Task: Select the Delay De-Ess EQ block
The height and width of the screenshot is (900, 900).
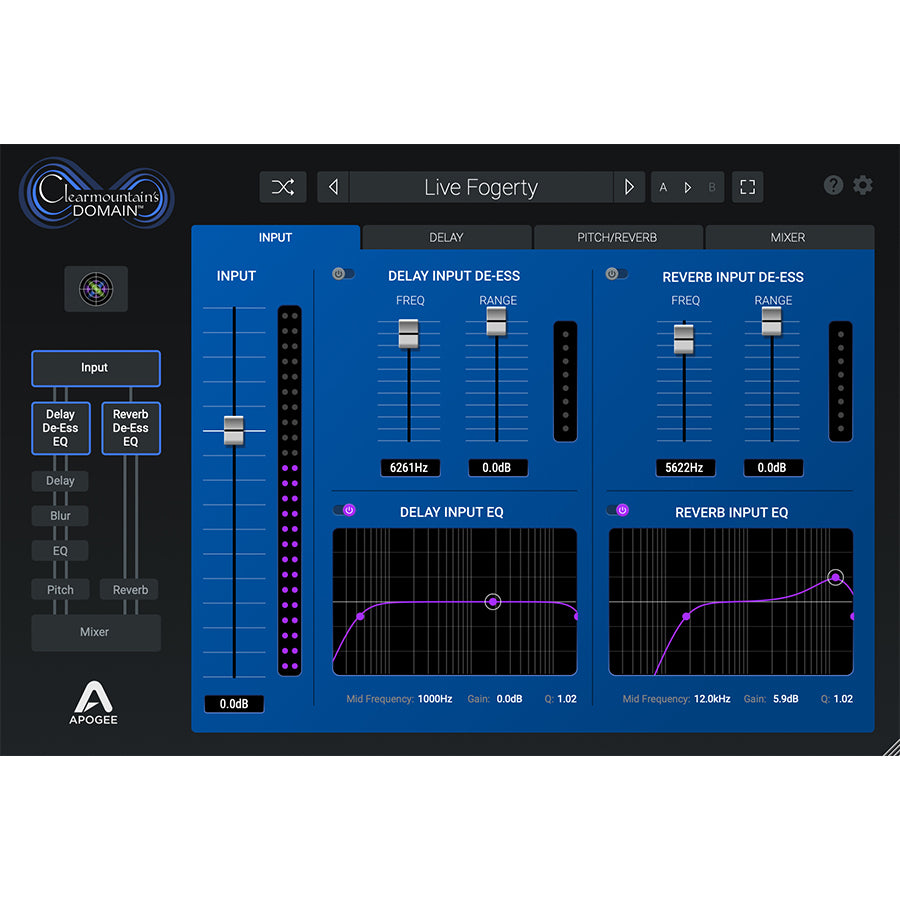Action: click(x=61, y=428)
